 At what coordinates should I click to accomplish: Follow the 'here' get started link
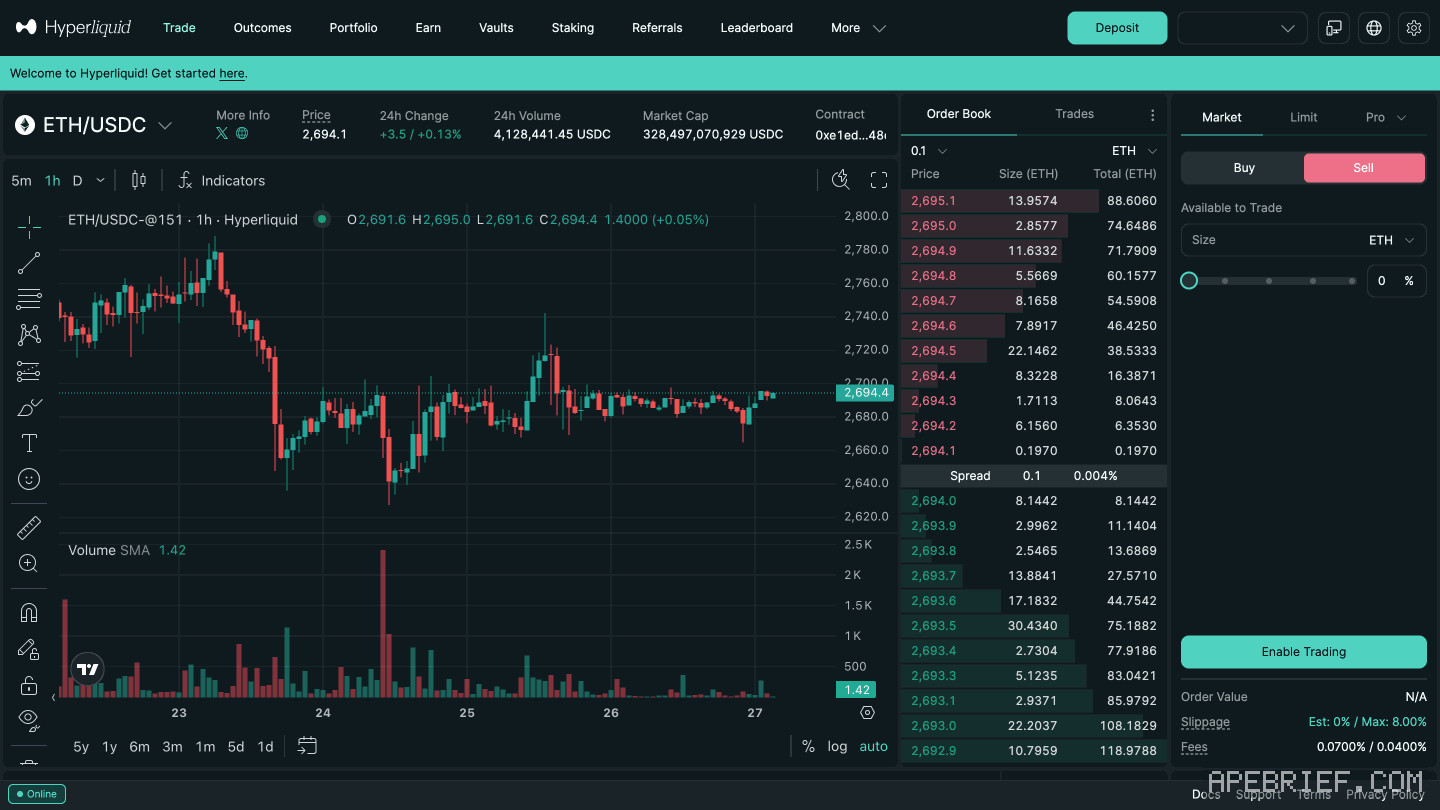(x=232, y=73)
